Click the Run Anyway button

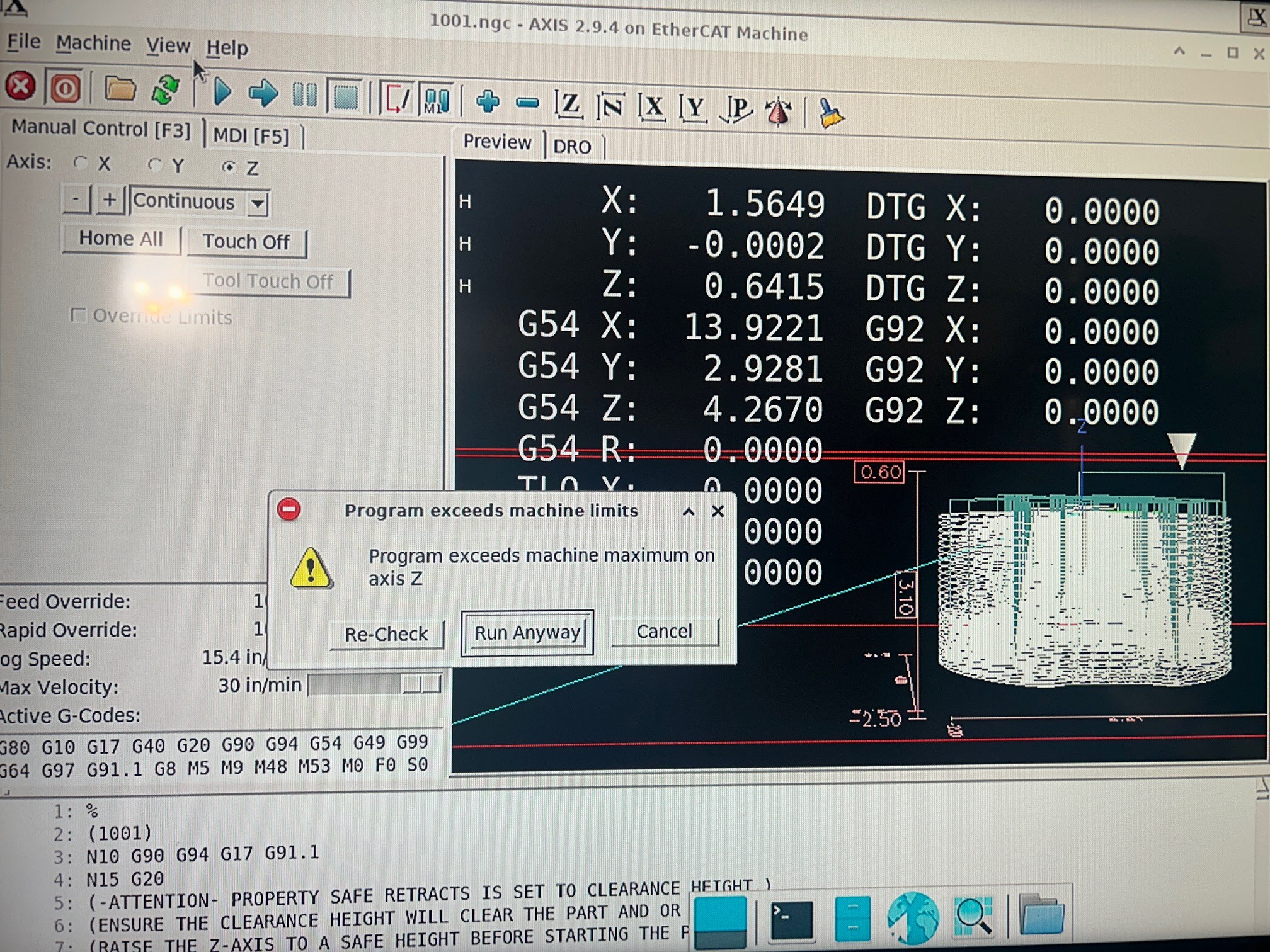tap(527, 632)
